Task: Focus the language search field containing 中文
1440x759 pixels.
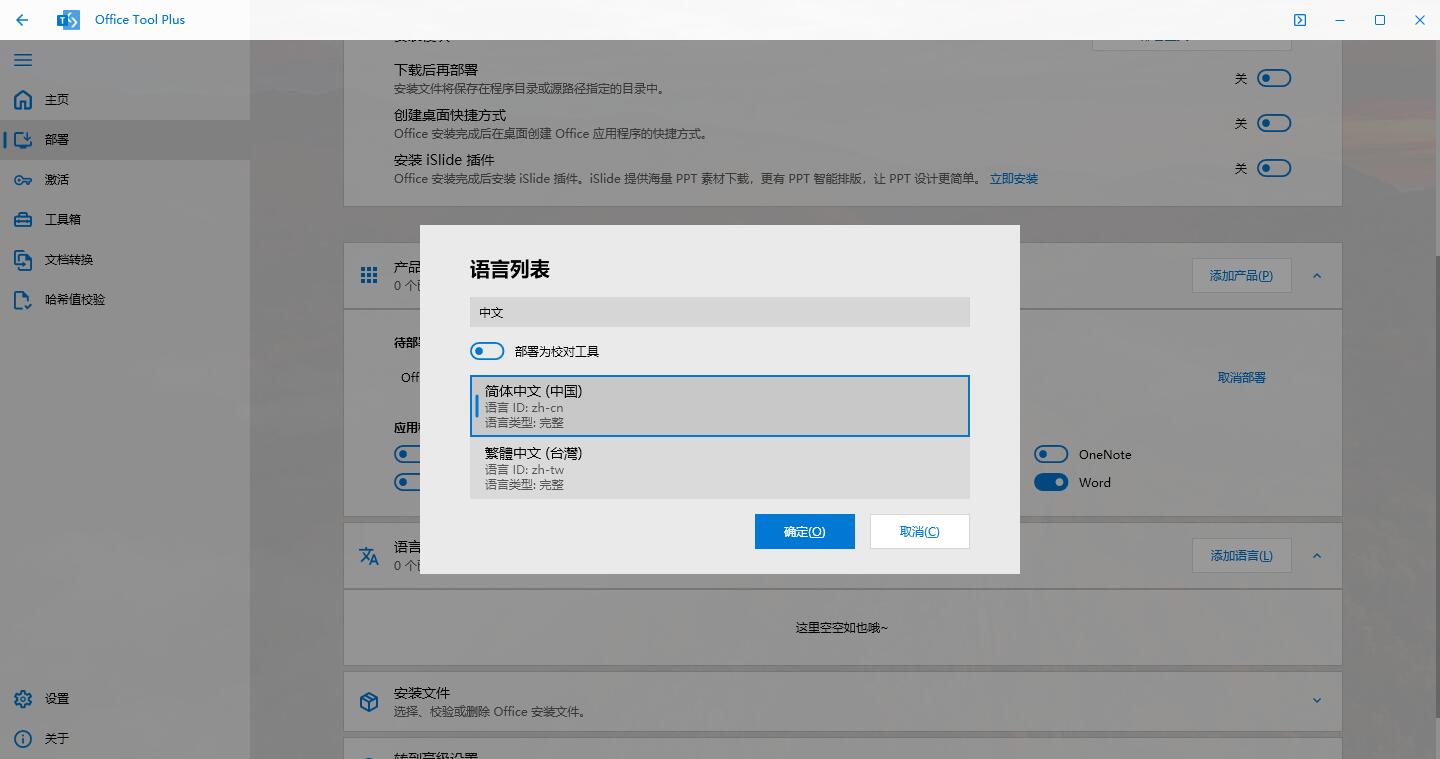Action: [x=720, y=312]
